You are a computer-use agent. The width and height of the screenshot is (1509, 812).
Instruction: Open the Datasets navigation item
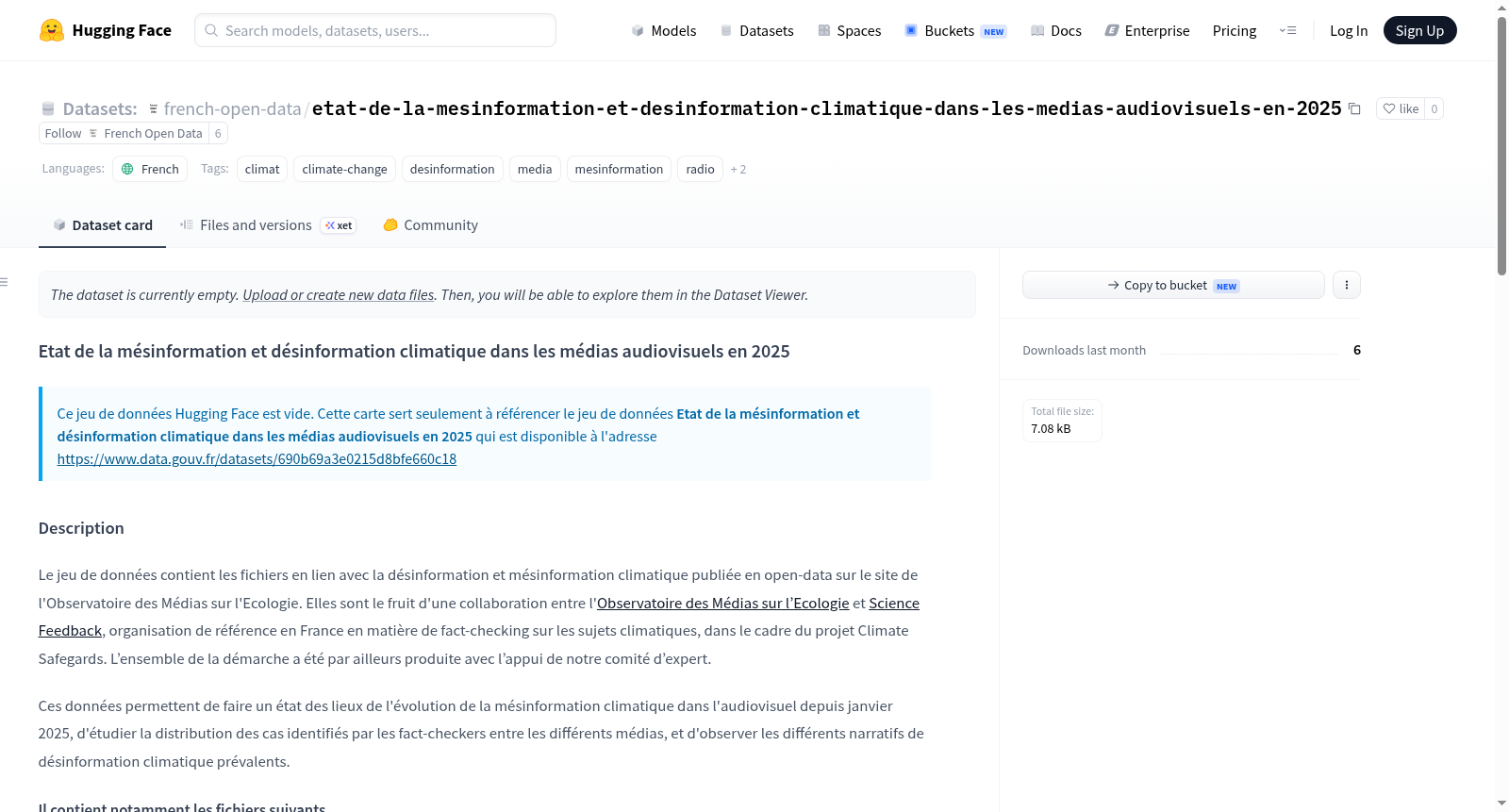[757, 30]
